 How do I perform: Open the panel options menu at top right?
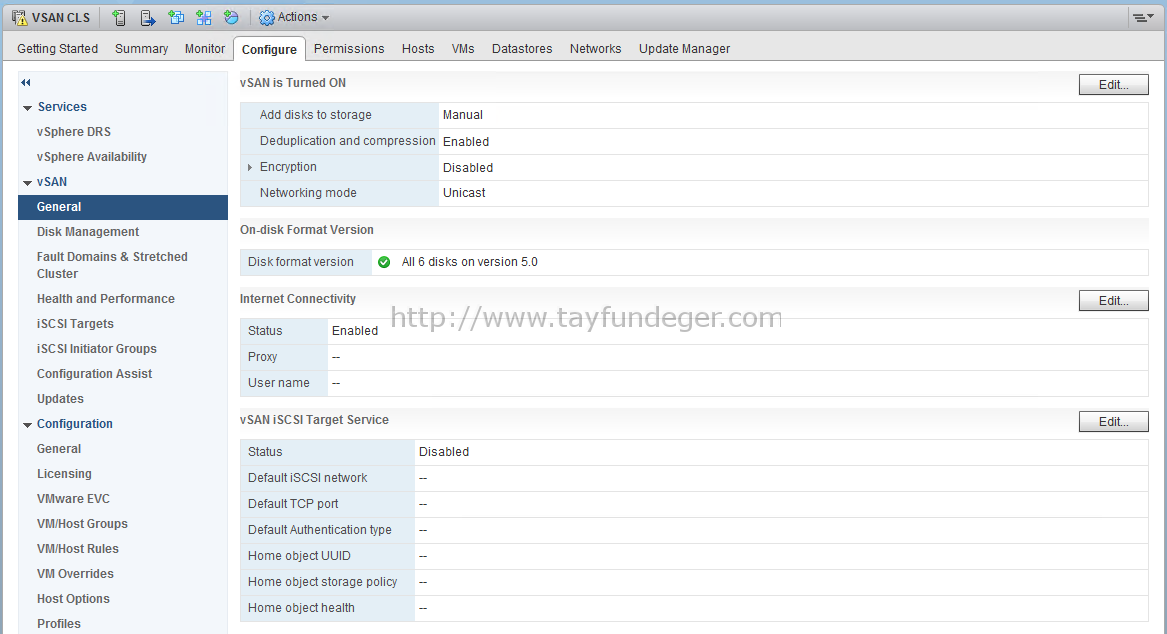click(1142, 17)
